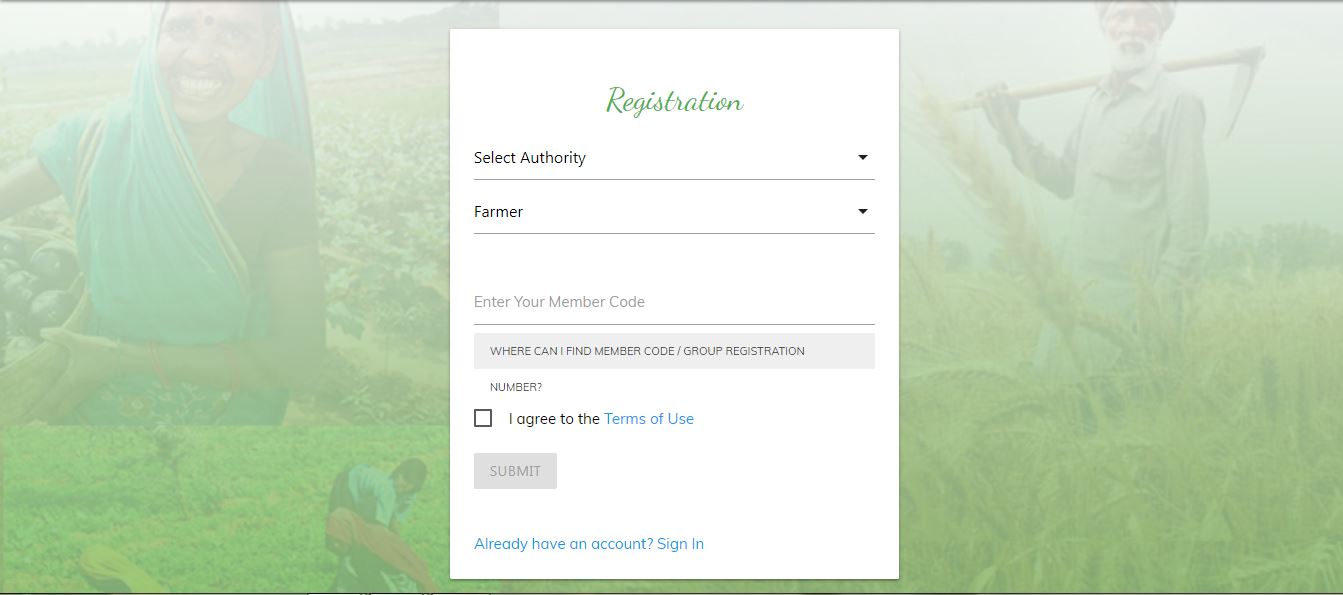The width and height of the screenshot is (1343, 595).
Task: Open the Terms of Use link
Action: click(648, 418)
